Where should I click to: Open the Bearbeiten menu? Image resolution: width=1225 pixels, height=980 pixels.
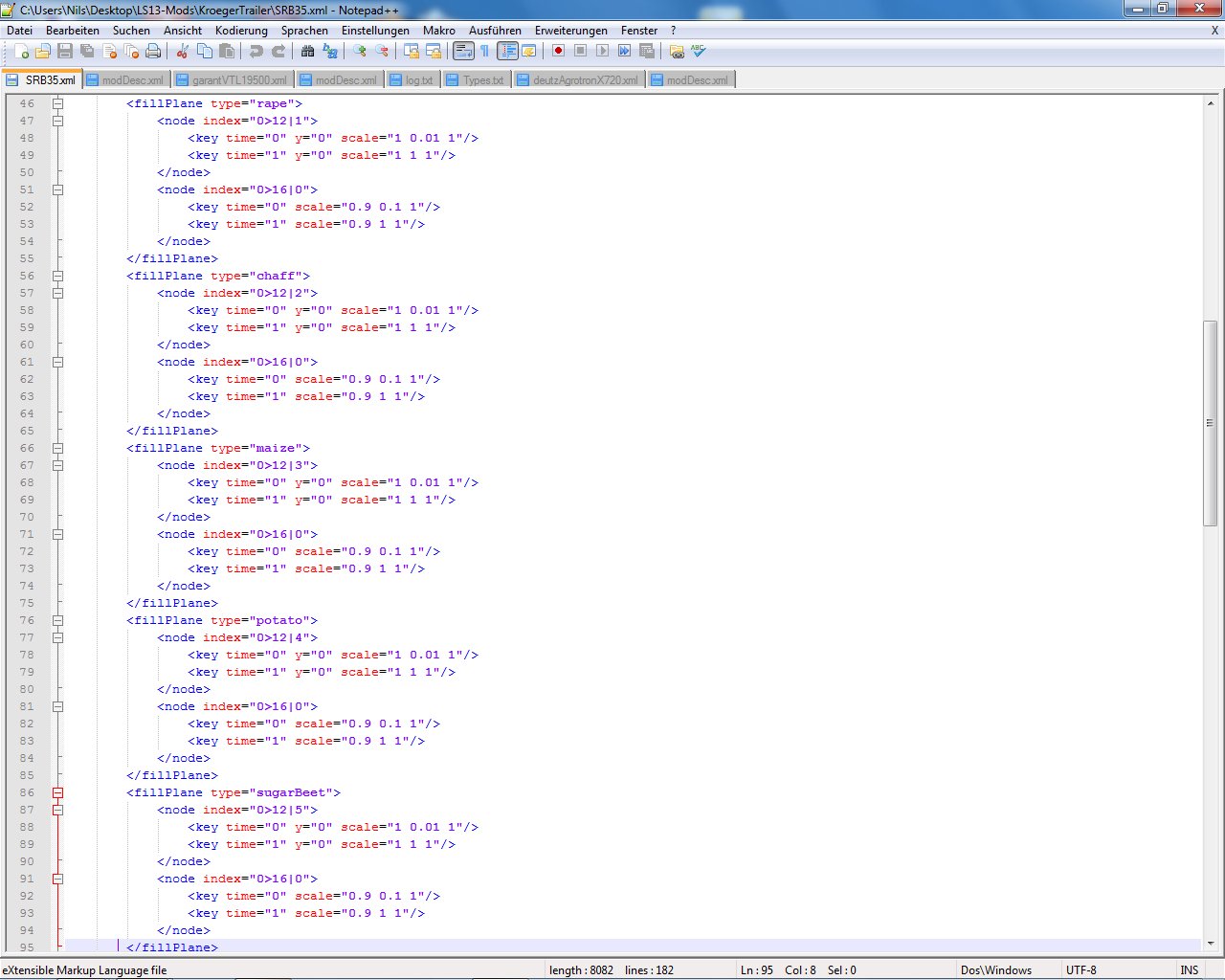73,31
